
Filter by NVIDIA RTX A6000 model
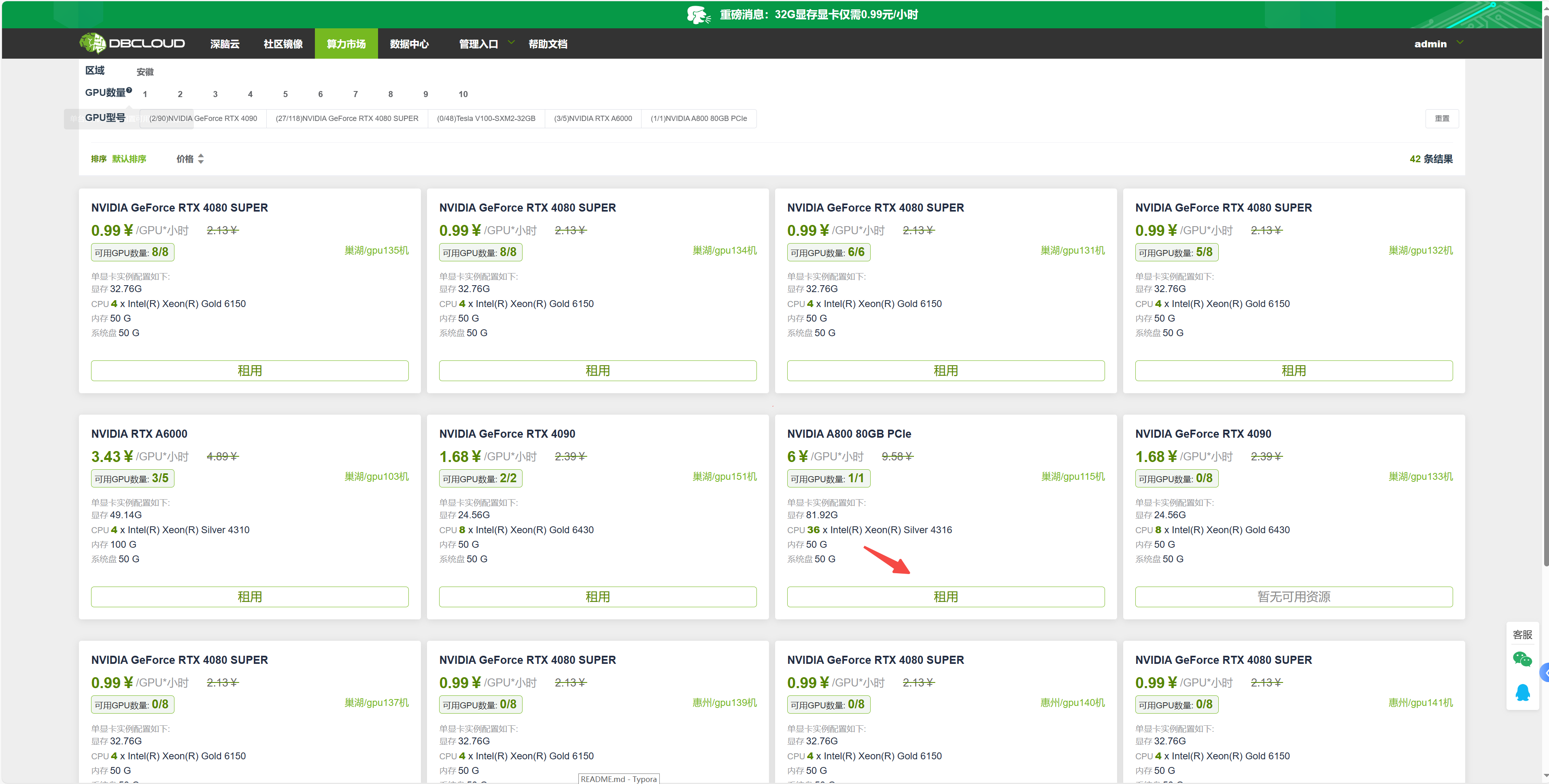tap(593, 119)
